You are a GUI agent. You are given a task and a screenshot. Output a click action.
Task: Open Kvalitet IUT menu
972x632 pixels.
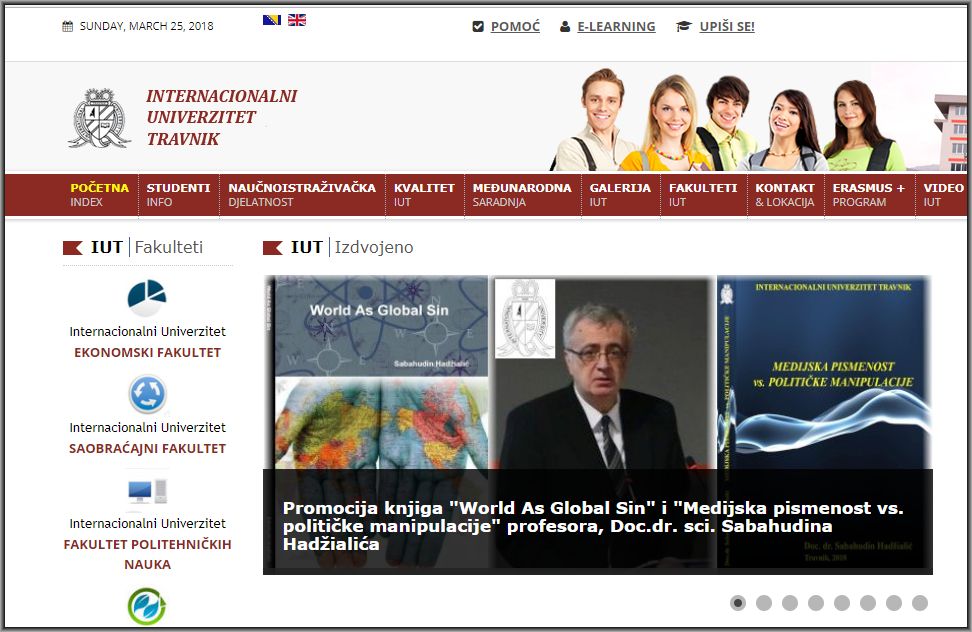(424, 195)
